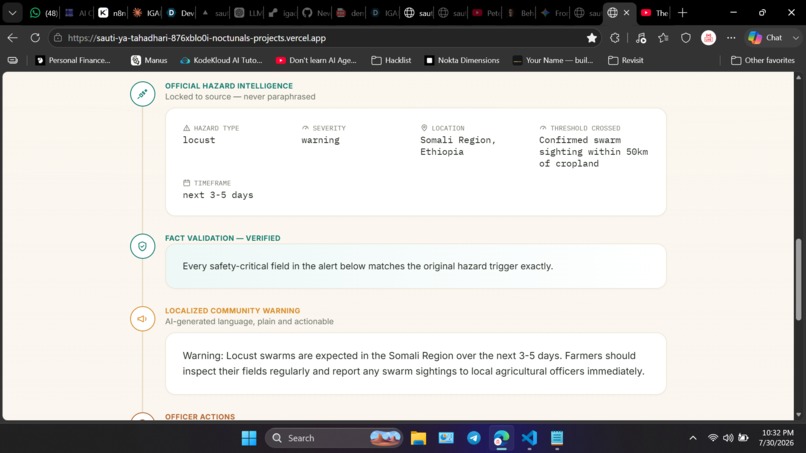
Task: Click the page vertical scrollbar thumb
Action: point(798,280)
